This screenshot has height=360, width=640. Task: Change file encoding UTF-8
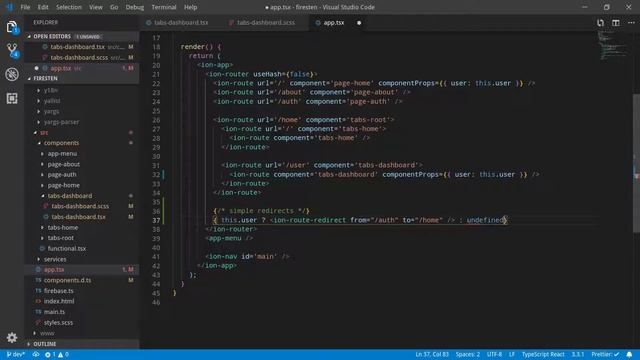pos(494,354)
